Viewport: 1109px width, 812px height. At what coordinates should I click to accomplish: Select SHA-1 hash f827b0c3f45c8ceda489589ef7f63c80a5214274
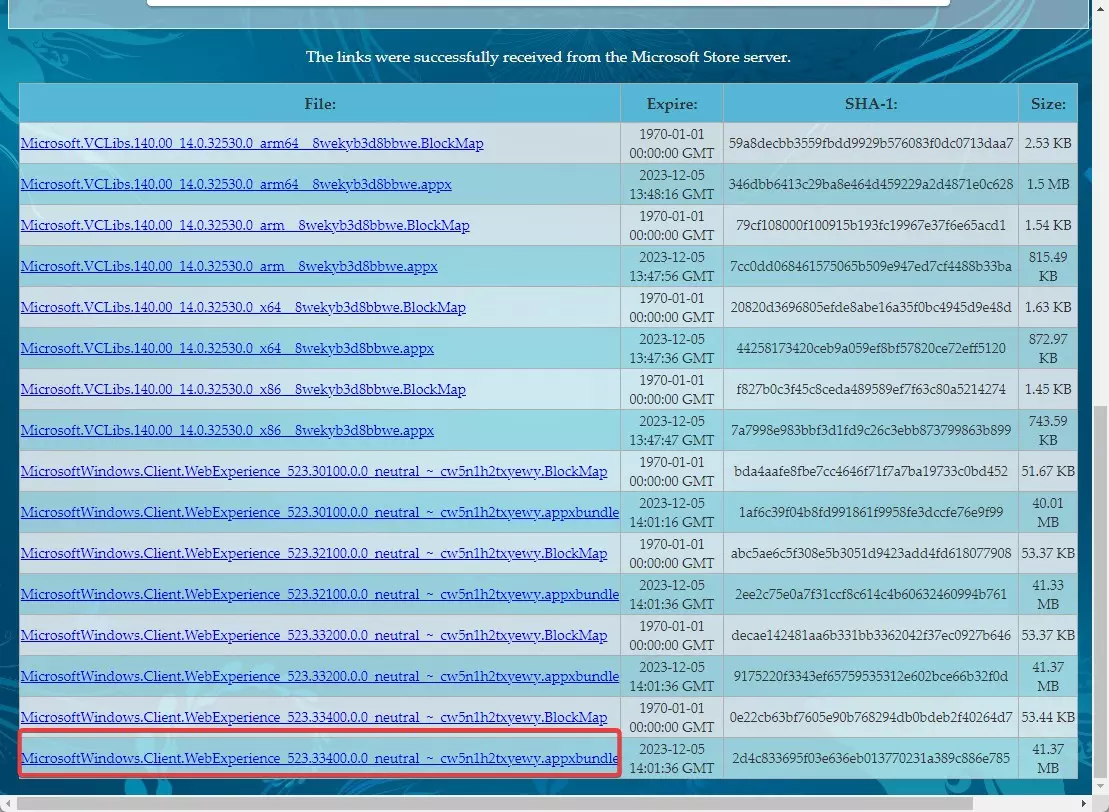[871, 389]
